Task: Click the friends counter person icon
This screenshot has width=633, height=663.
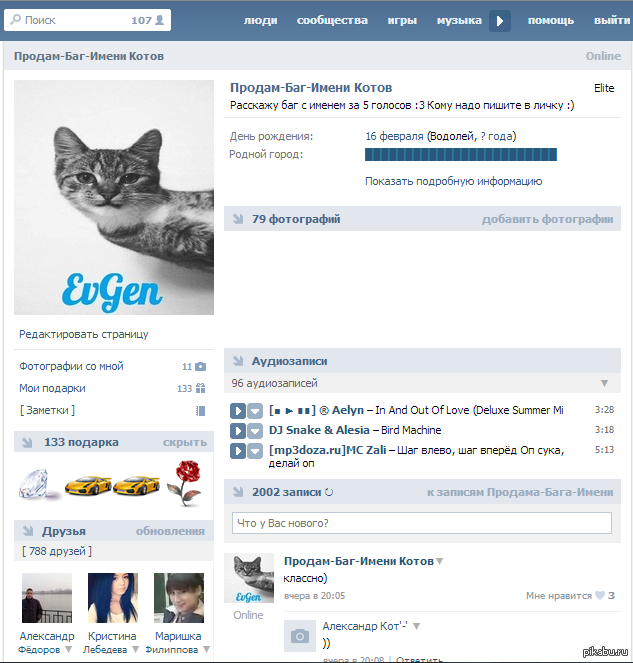Action: 159,20
